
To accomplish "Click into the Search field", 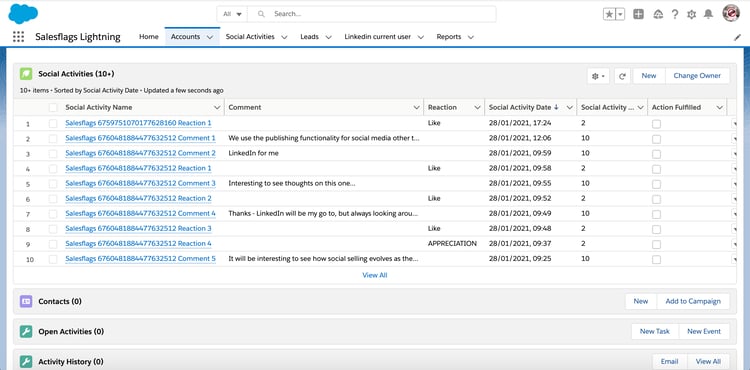I will (x=371, y=14).
